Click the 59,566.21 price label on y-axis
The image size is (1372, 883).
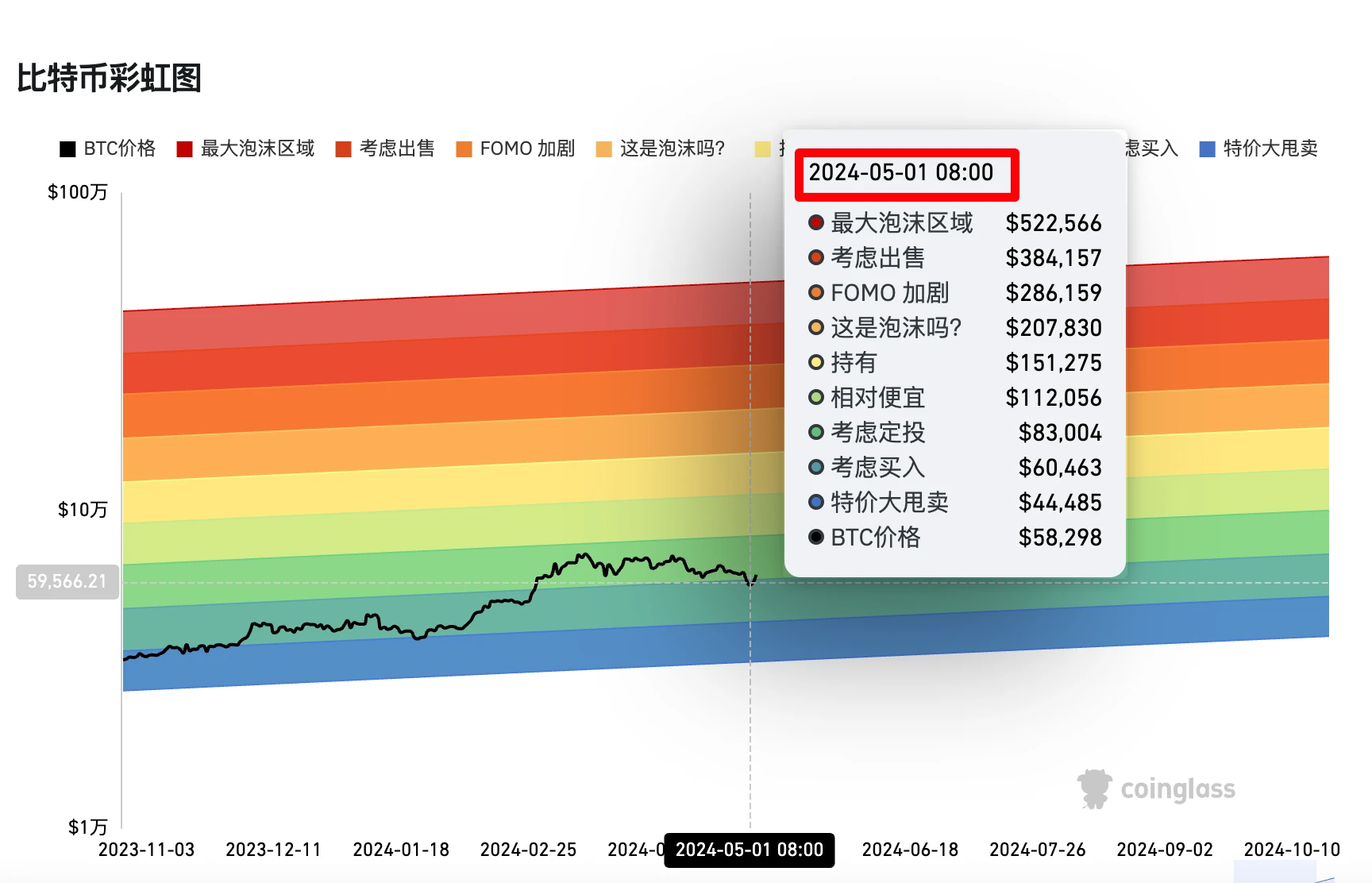click(67, 581)
